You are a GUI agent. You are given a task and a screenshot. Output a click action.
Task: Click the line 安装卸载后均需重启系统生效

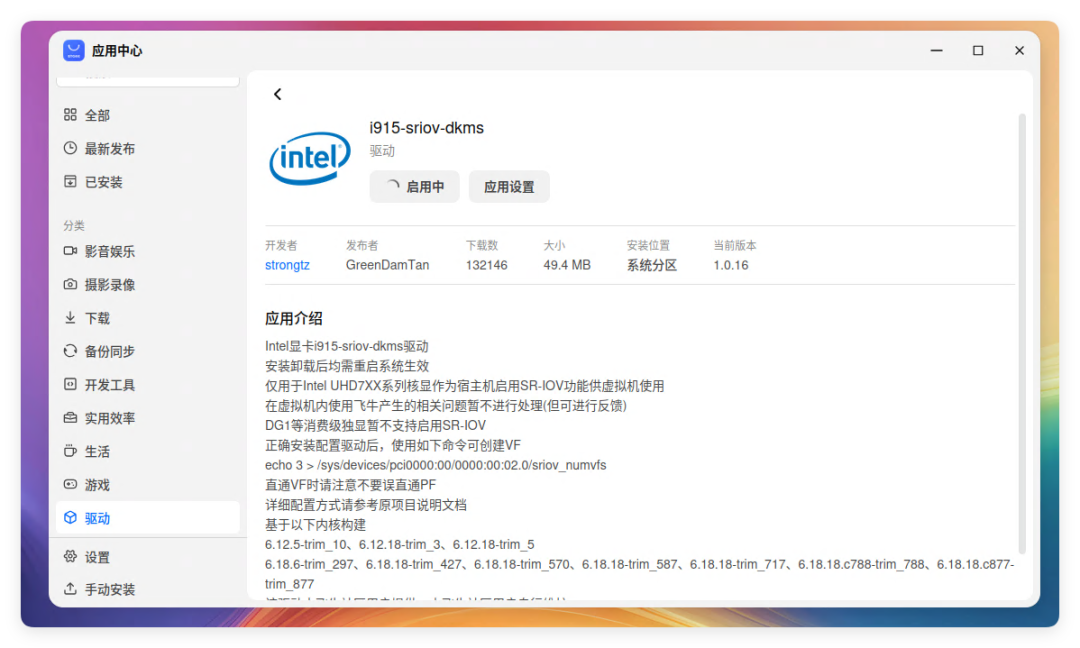tap(347, 366)
